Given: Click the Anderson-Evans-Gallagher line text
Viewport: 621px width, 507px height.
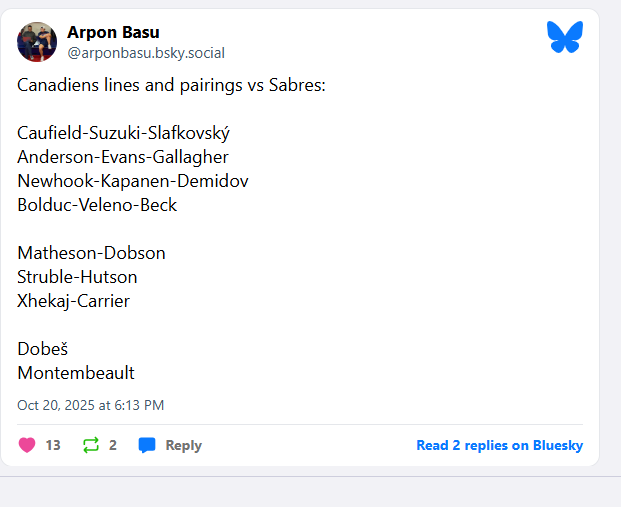Looking at the screenshot, I should pyautogui.click(x=123, y=157).
